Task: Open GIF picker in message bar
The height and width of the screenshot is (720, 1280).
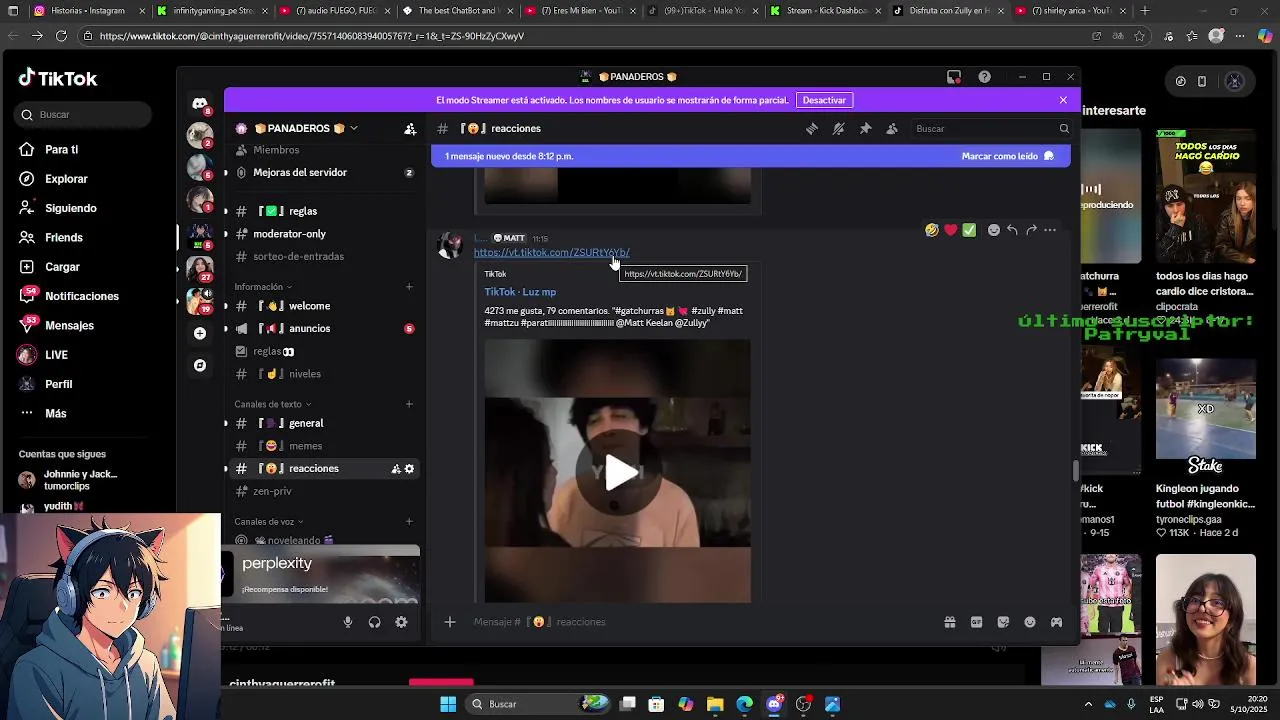Action: point(976,622)
